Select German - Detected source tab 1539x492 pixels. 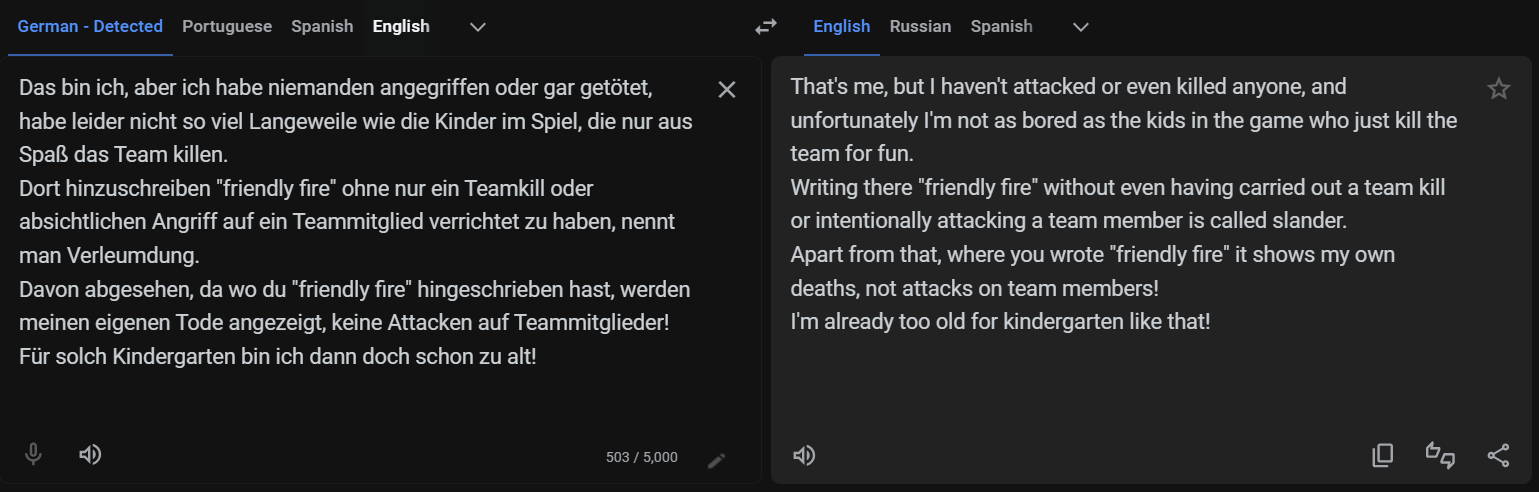(x=90, y=27)
